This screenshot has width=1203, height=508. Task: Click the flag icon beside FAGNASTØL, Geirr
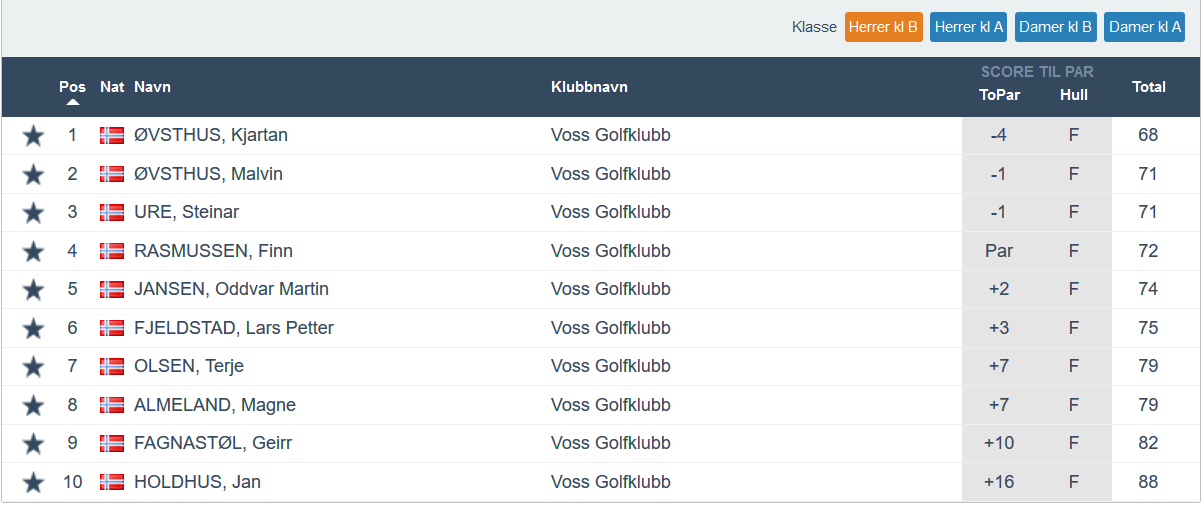[112, 443]
